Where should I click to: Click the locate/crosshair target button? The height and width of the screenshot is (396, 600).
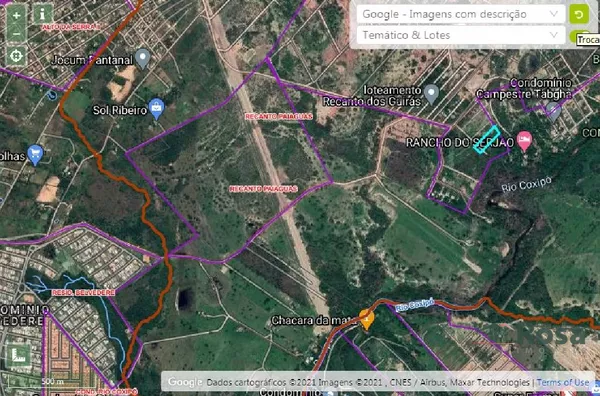[x=16, y=56]
